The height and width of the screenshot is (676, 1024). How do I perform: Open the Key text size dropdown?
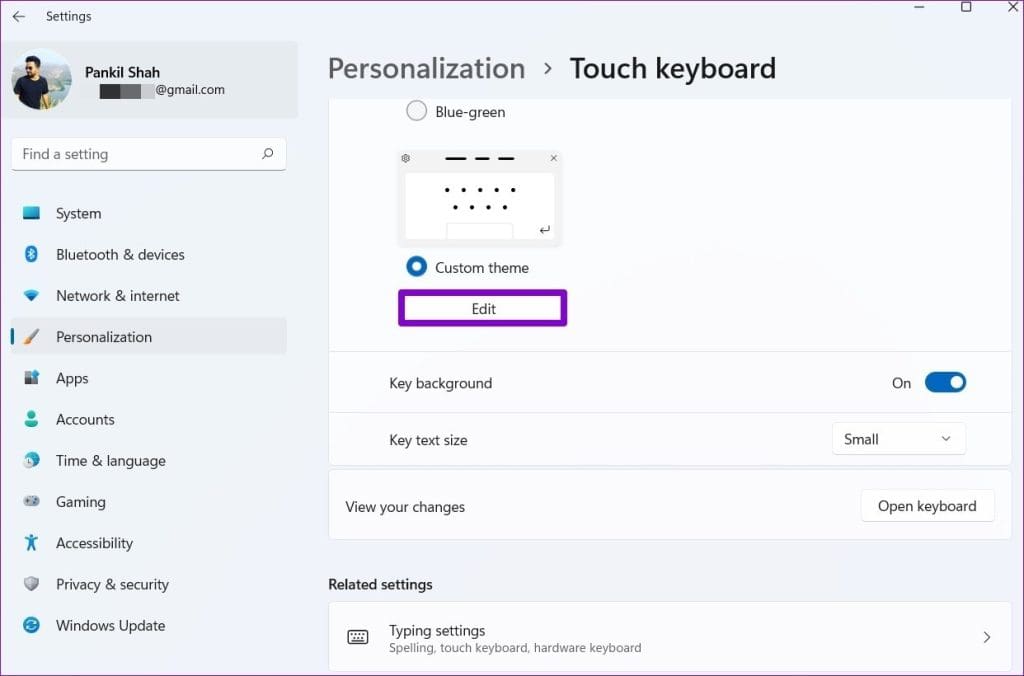898,438
